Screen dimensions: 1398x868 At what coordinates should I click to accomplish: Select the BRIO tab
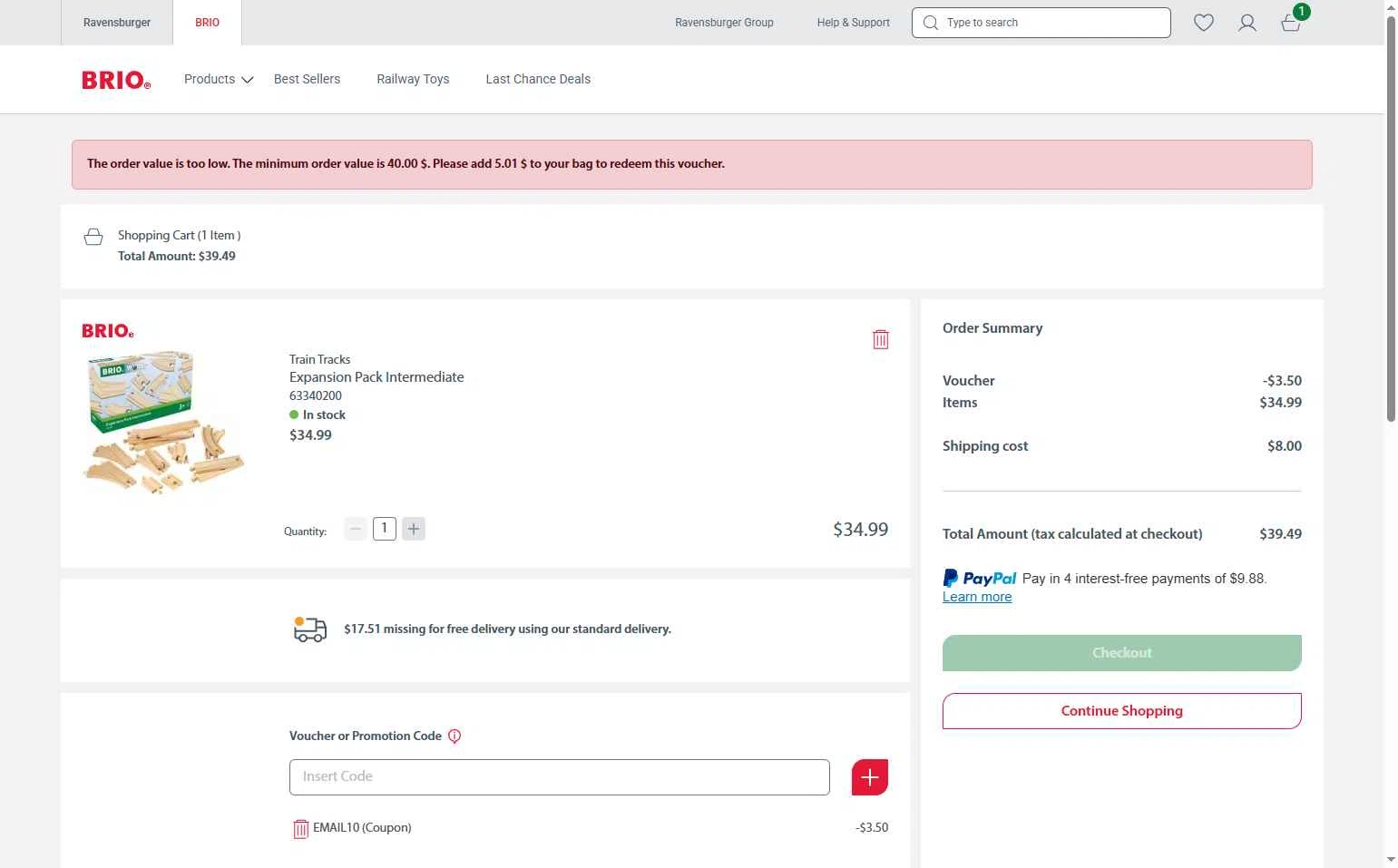click(207, 23)
